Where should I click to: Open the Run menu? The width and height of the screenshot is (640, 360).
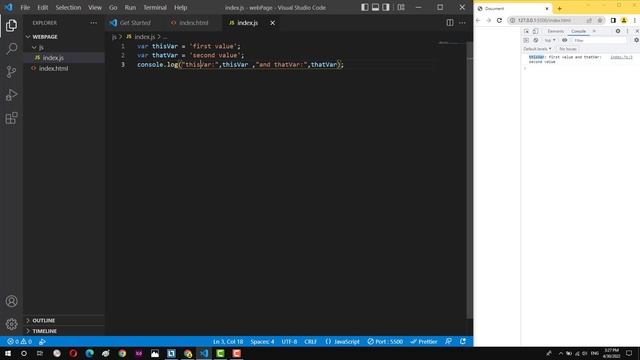coord(130,7)
